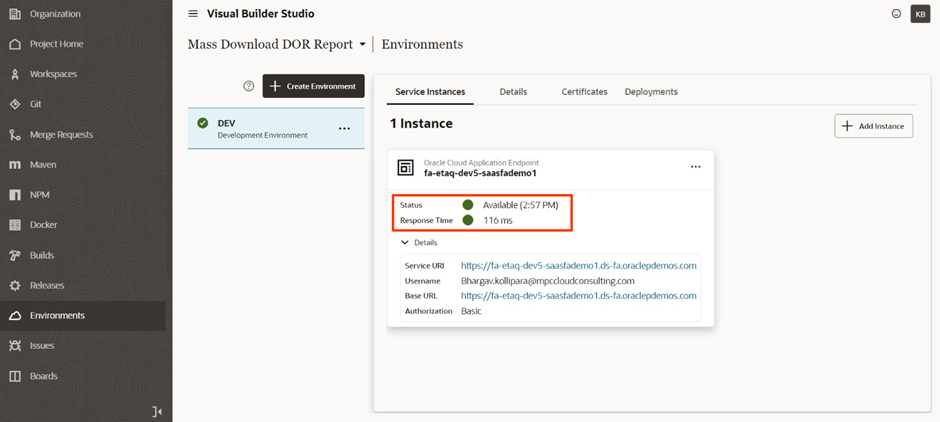Switch to the Service Instances tab
Screen dimensions: 940x422
click(x=430, y=92)
